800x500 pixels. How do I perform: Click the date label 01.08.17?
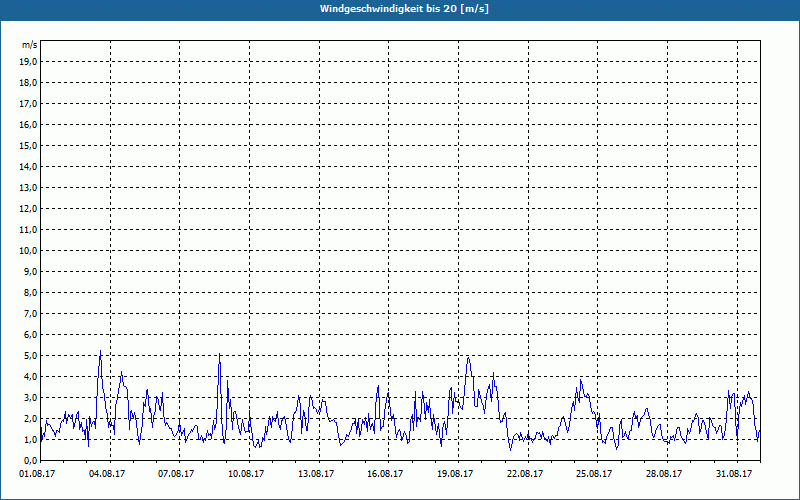tap(37, 474)
